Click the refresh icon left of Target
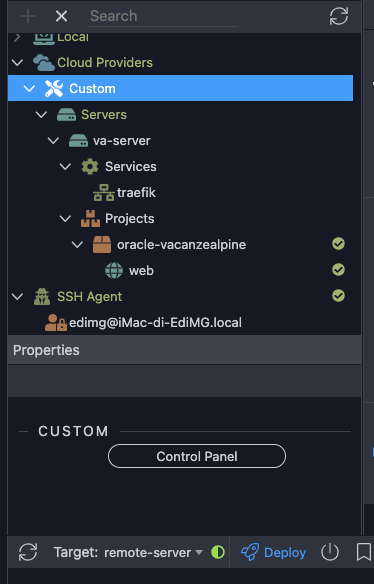 click(x=28, y=552)
